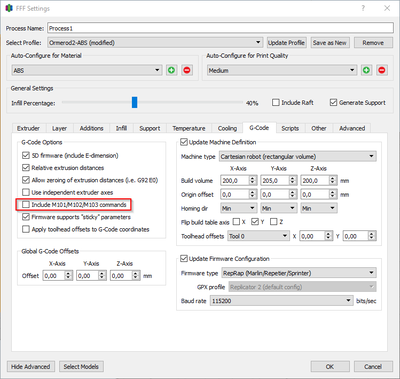Image resolution: width=400 pixels, height=379 pixels.
Task: Remove the Medium quality with red minus icon
Action: [x=382, y=70]
